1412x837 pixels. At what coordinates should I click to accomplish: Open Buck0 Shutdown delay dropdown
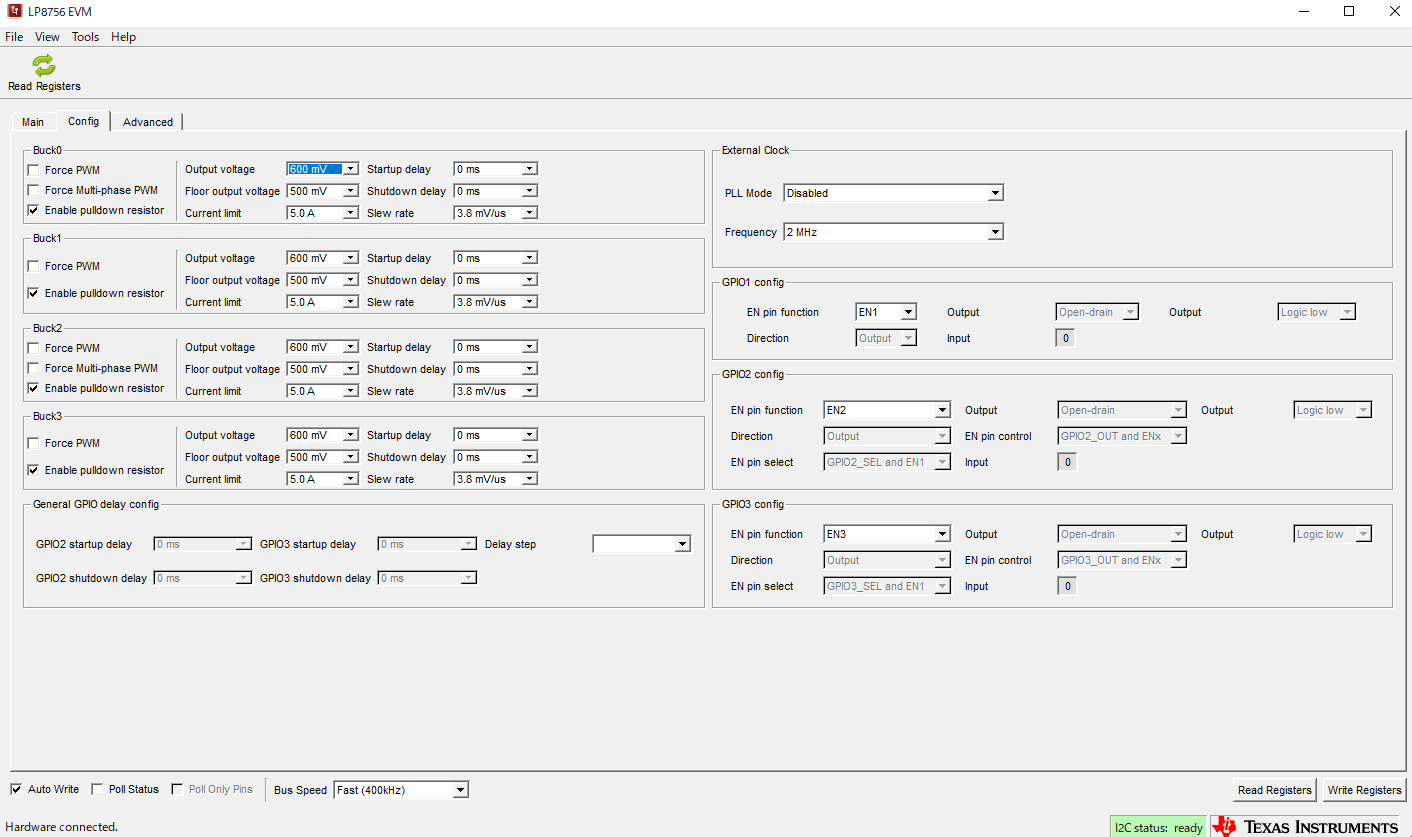pyautogui.click(x=496, y=191)
